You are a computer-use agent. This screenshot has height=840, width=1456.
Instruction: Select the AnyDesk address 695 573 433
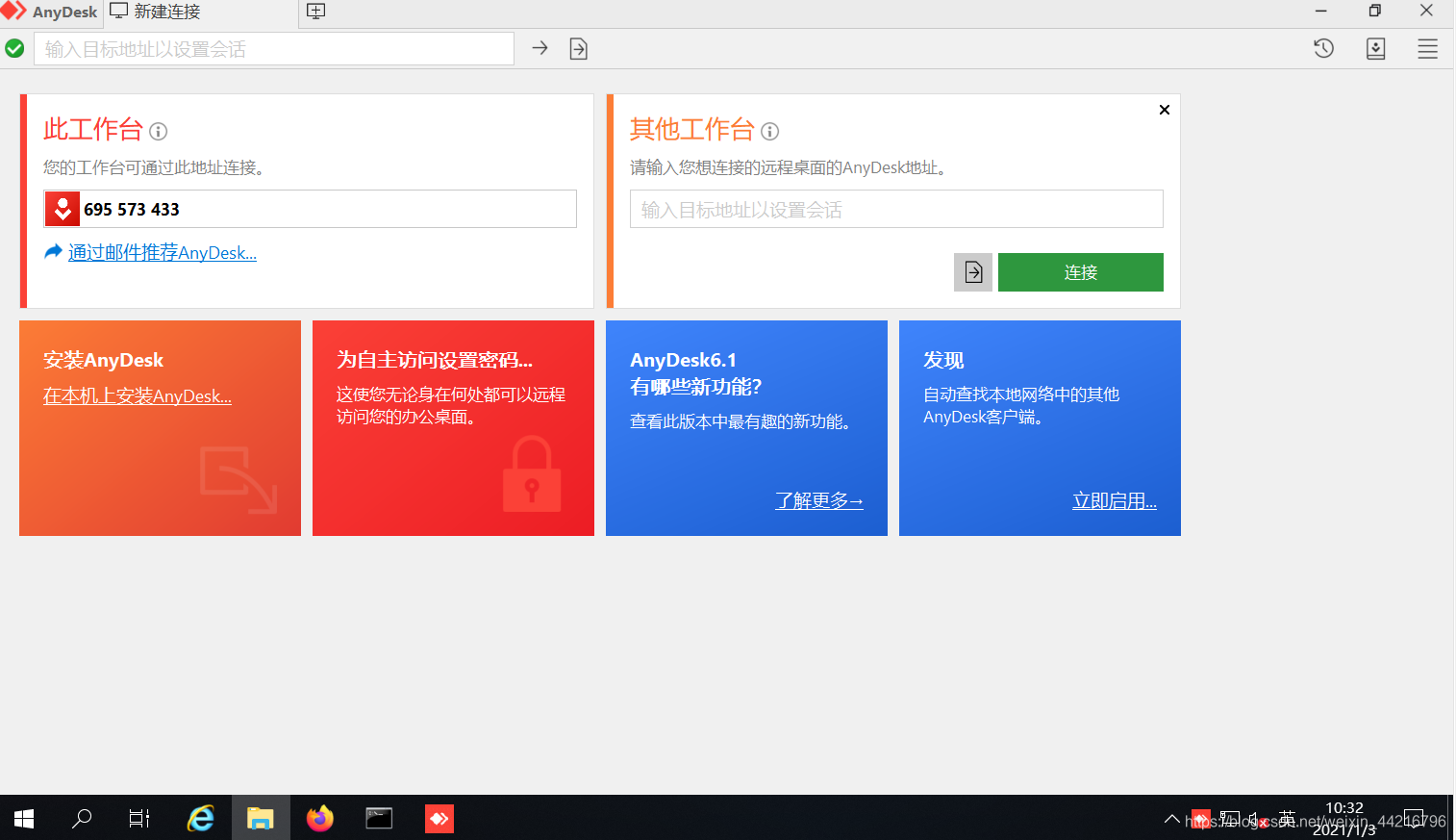132,209
